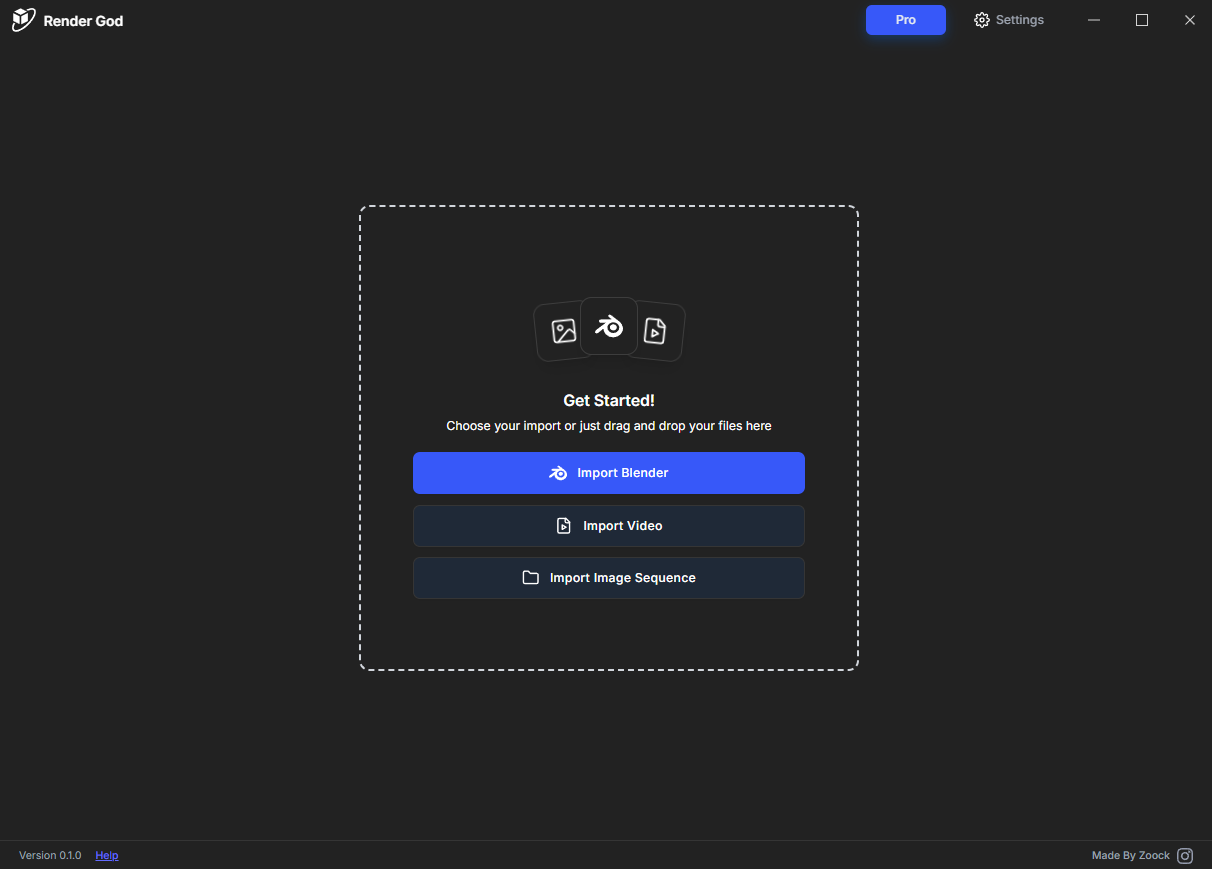Viewport: 1212px width, 869px height.
Task: Click the Pro label in the top bar
Action: point(905,19)
